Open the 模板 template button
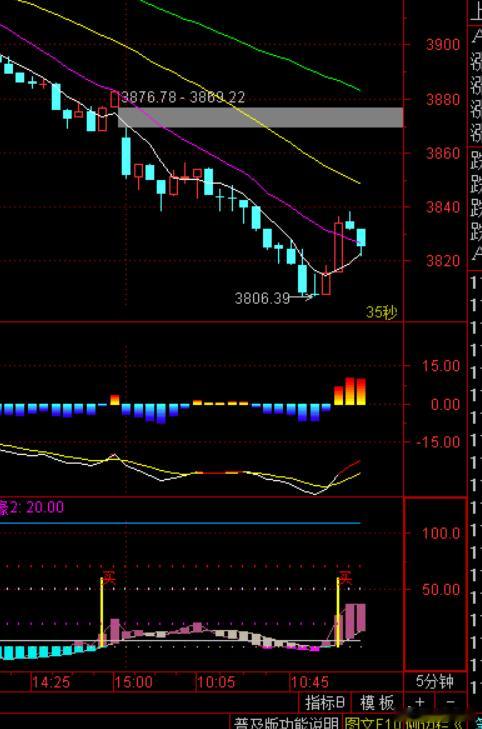This screenshot has width=482, height=729. point(377,702)
